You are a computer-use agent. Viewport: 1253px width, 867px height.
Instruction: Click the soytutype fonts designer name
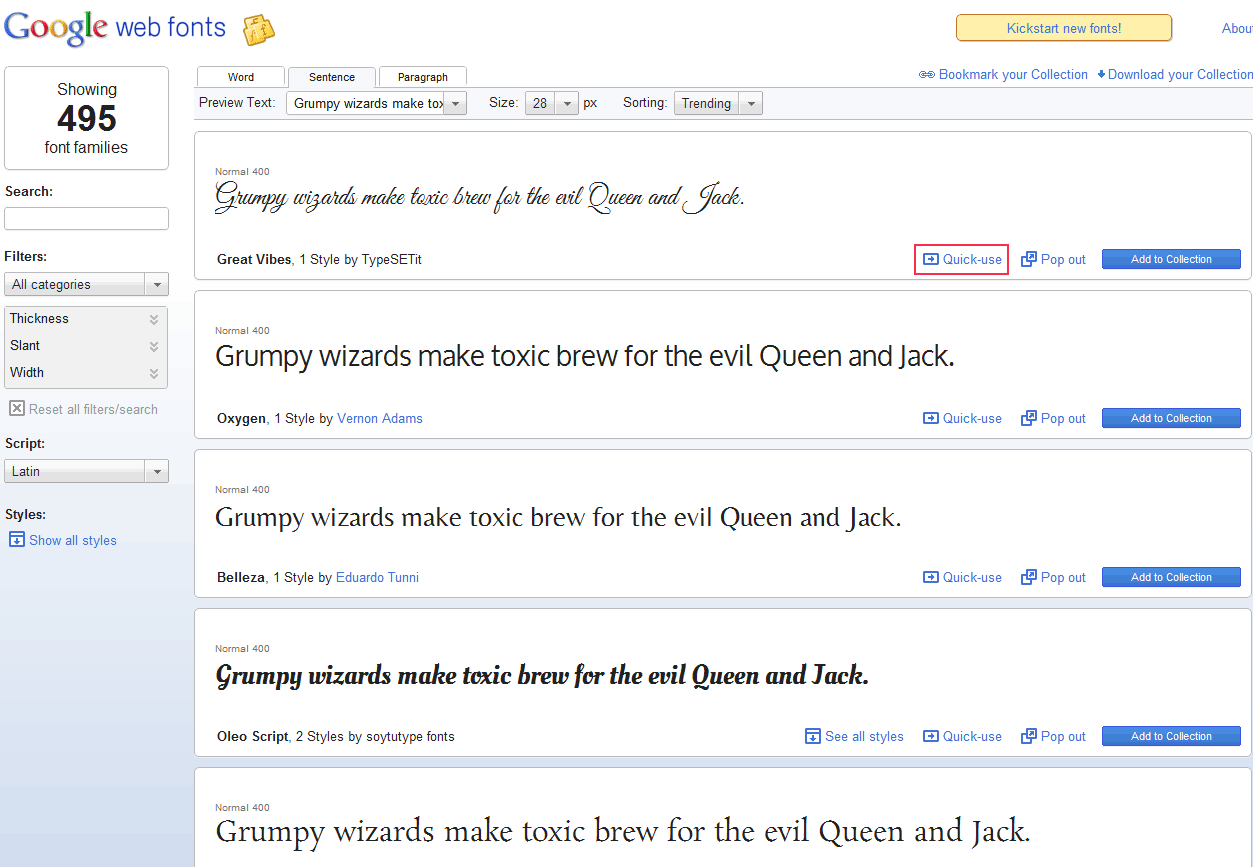click(x=408, y=736)
